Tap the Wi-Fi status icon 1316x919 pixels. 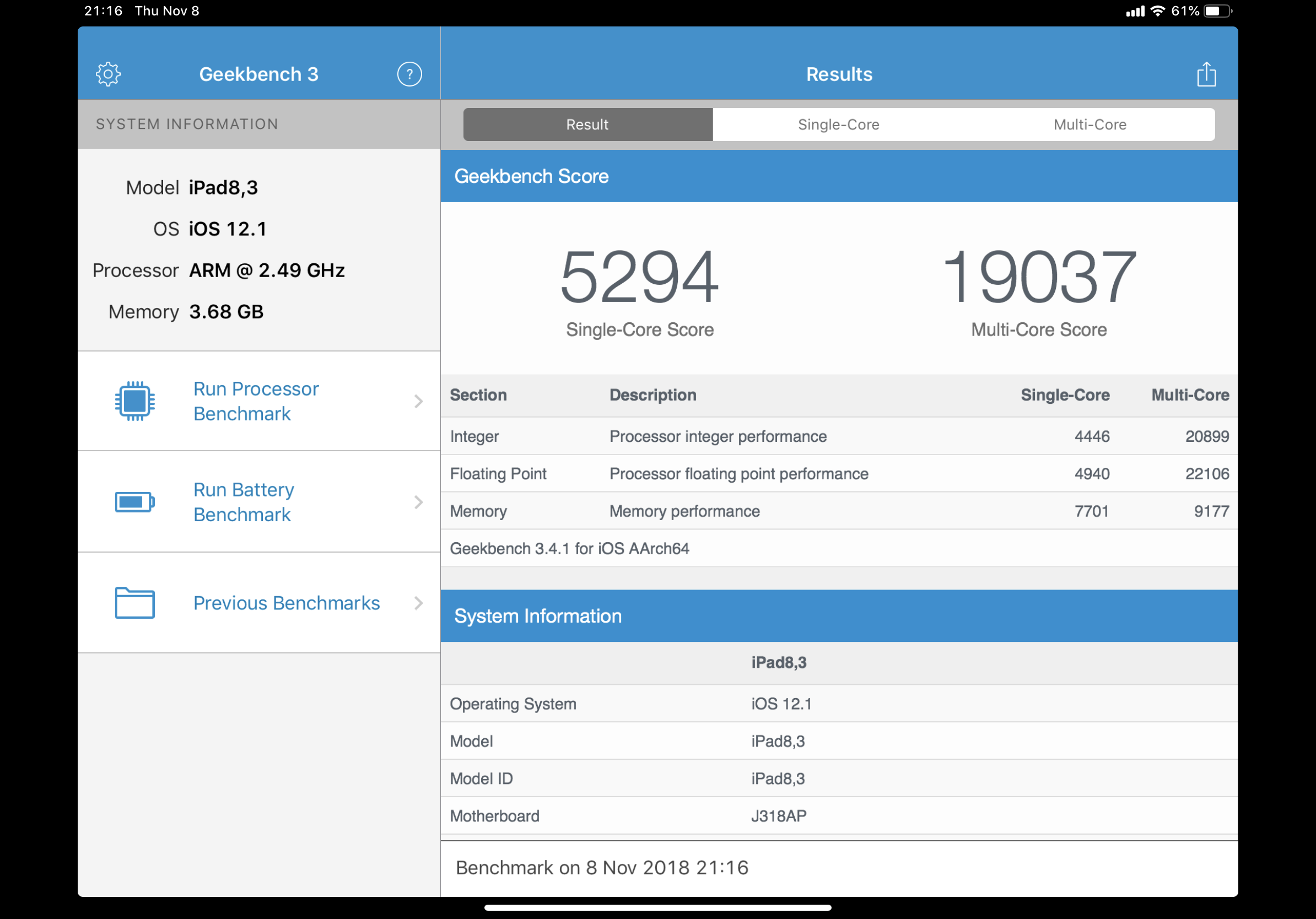pos(1157,11)
